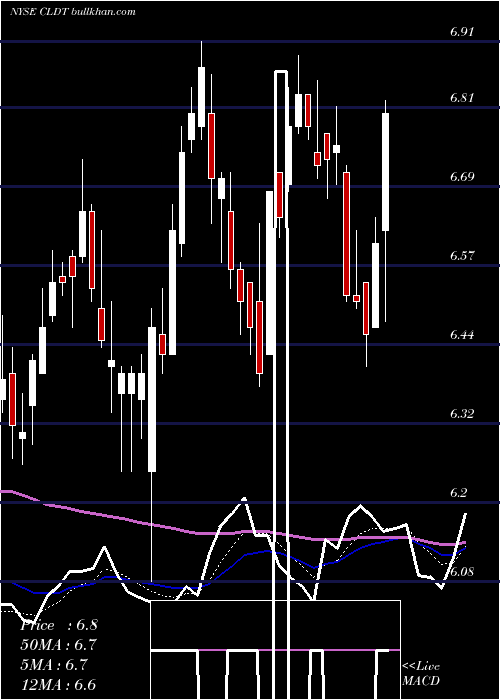
Task: Click the 6.2 price axis label
Action: (458, 493)
